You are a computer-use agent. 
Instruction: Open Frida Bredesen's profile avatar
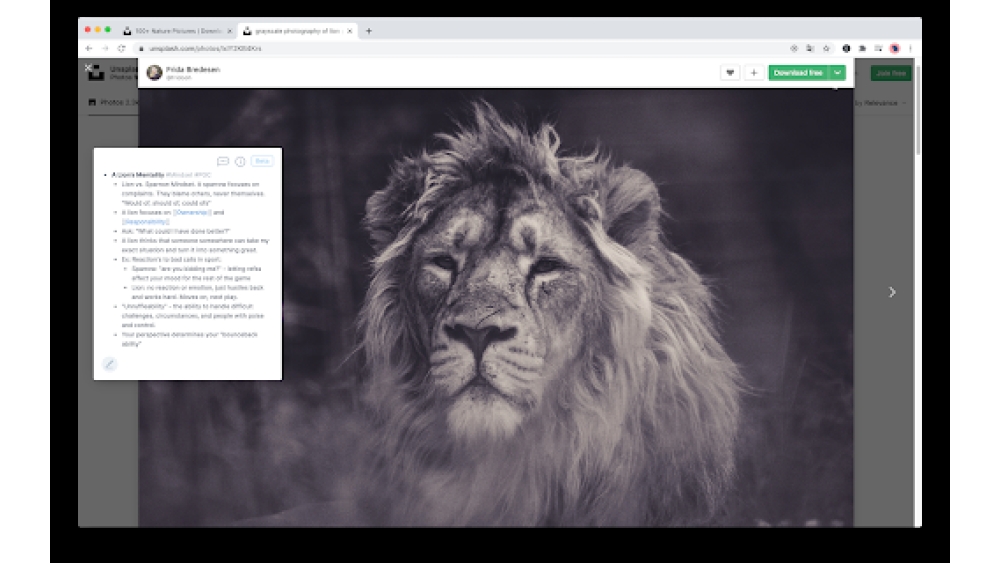pos(154,73)
